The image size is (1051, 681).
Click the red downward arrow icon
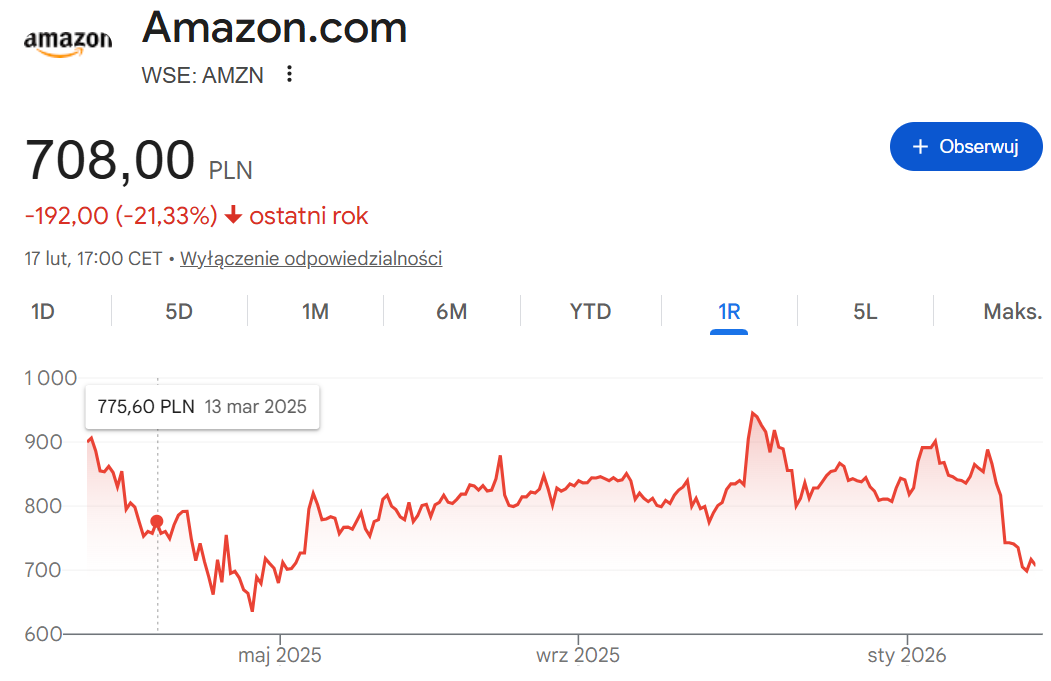(x=233, y=215)
